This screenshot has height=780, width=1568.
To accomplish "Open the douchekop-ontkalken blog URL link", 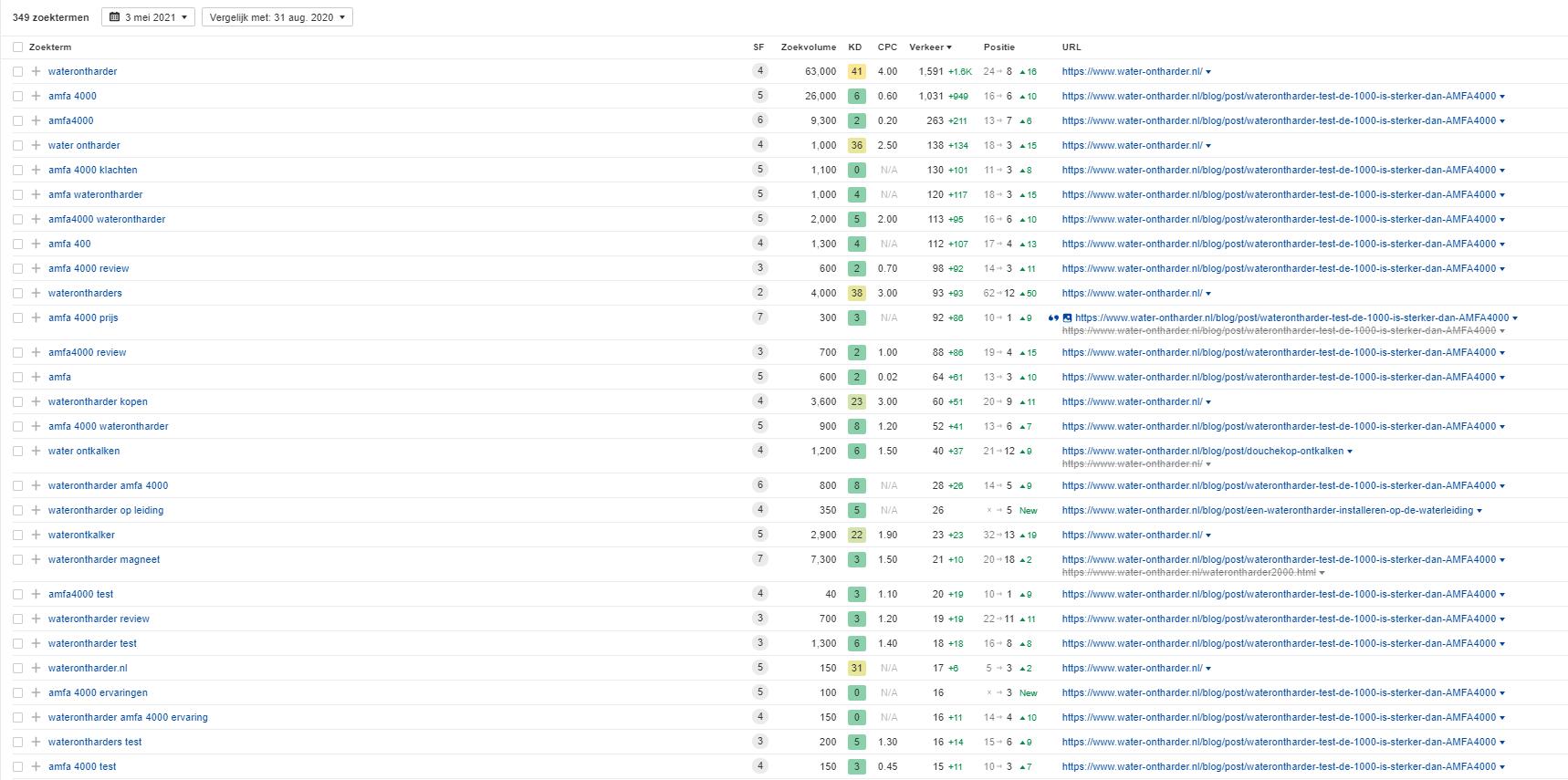I will (1202, 451).
